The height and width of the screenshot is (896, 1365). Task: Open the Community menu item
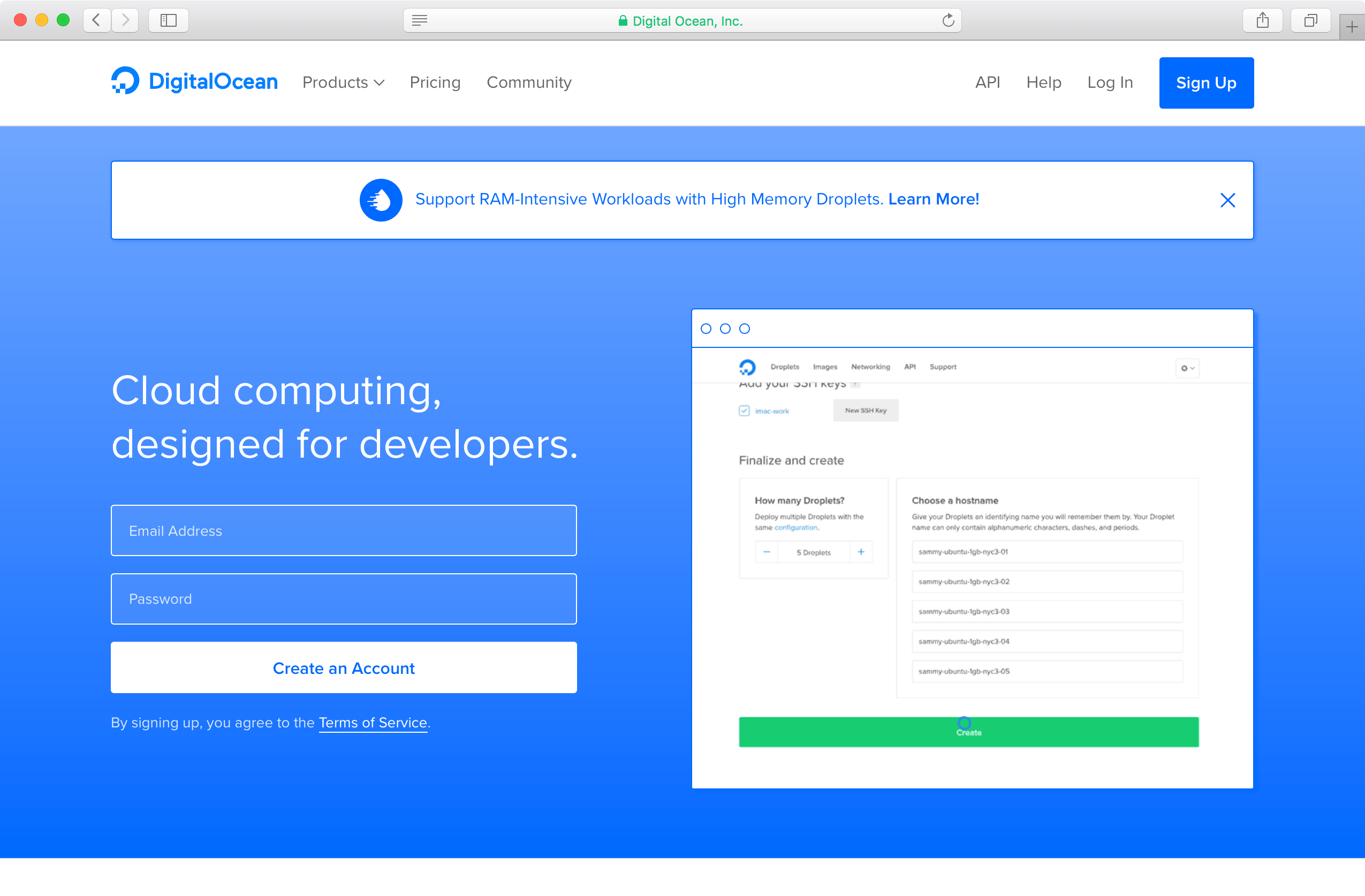tap(529, 82)
